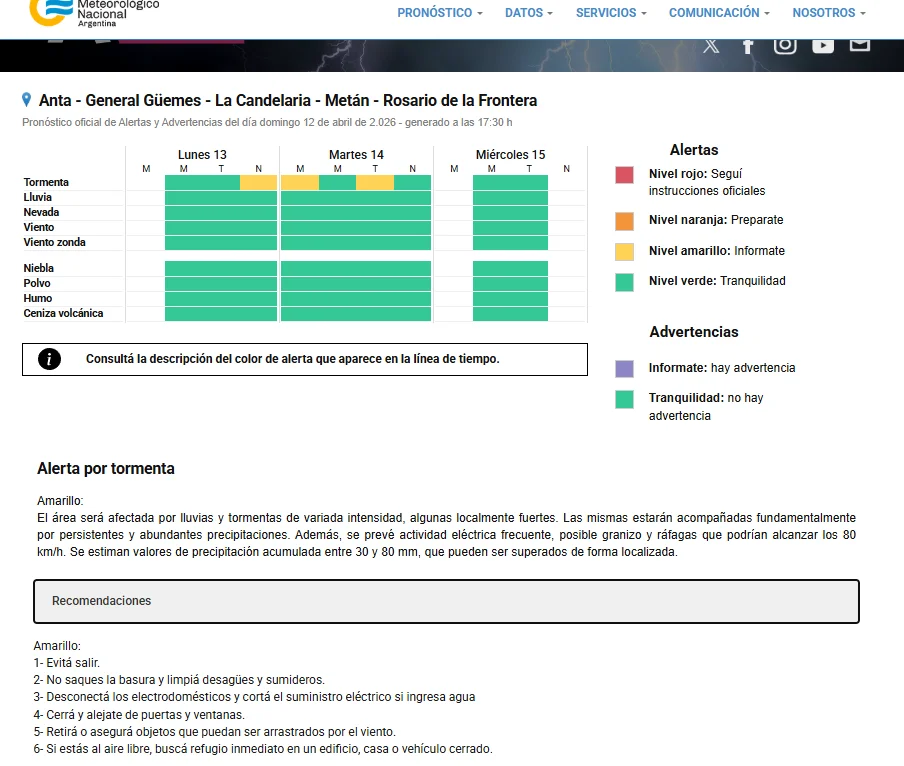Click the Servicio Meteorológico Nacional logo
This screenshot has width=904, height=766.
click(94, 13)
